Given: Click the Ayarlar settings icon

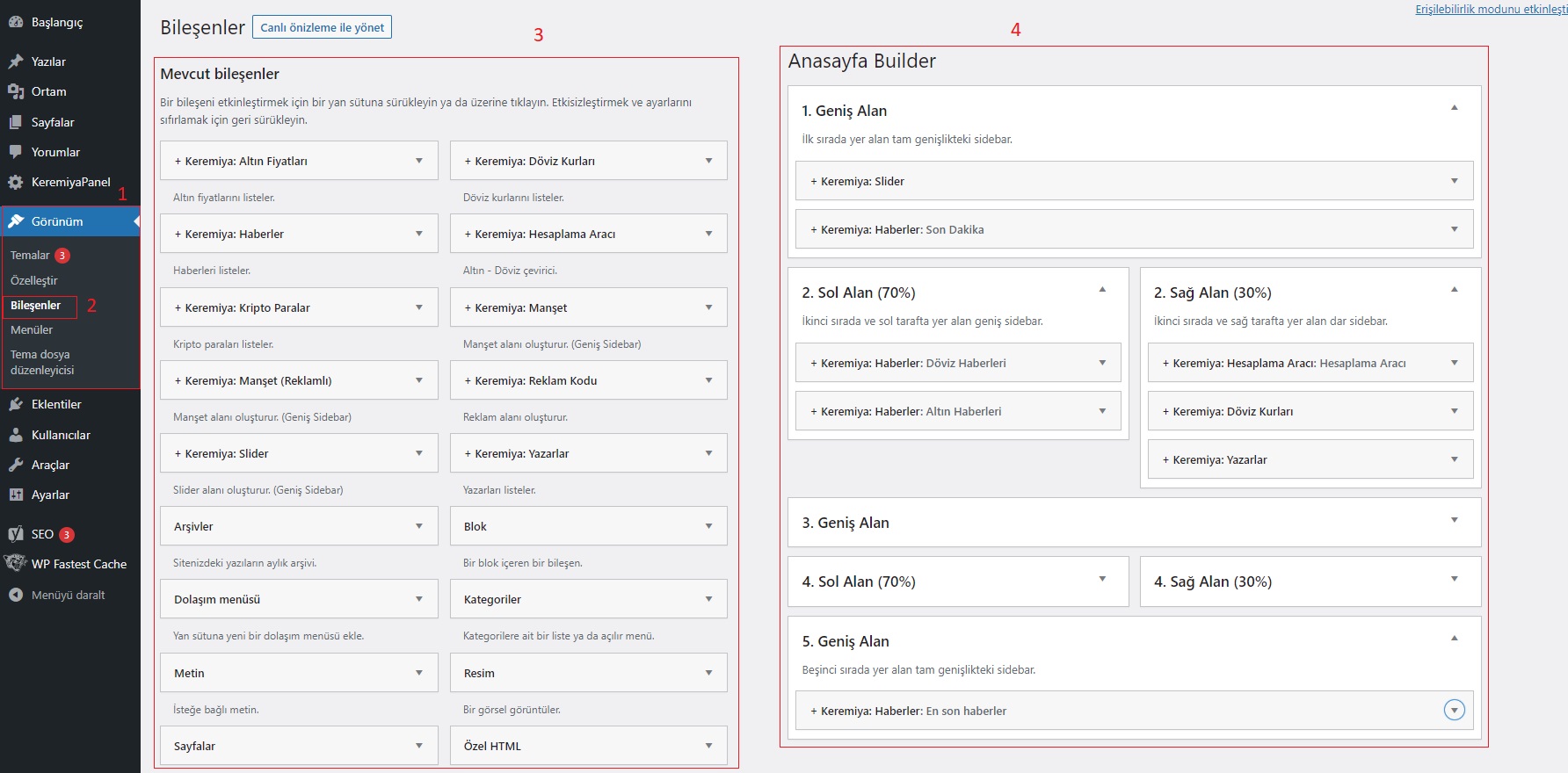Looking at the screenshot, I should point(16,495).
